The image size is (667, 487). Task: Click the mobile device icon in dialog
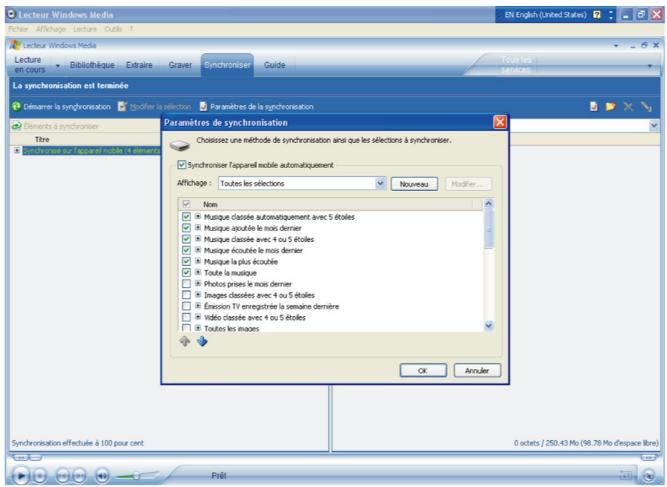pos(180,145)
